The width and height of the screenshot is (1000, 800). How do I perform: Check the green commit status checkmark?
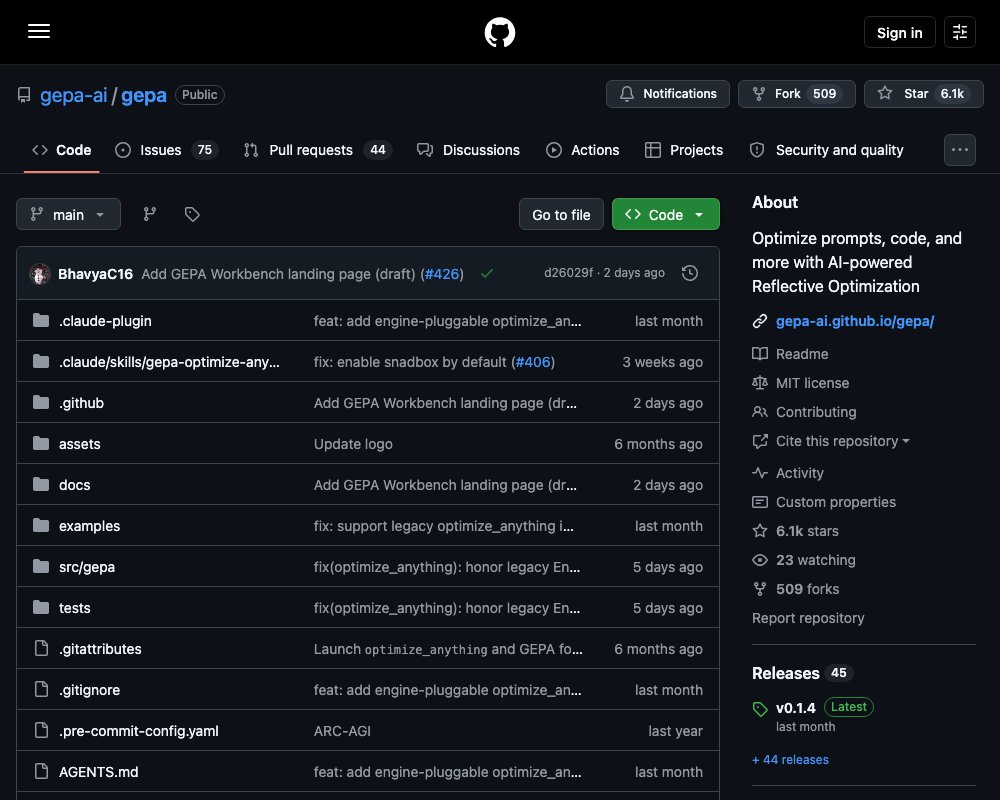point(487,274)
